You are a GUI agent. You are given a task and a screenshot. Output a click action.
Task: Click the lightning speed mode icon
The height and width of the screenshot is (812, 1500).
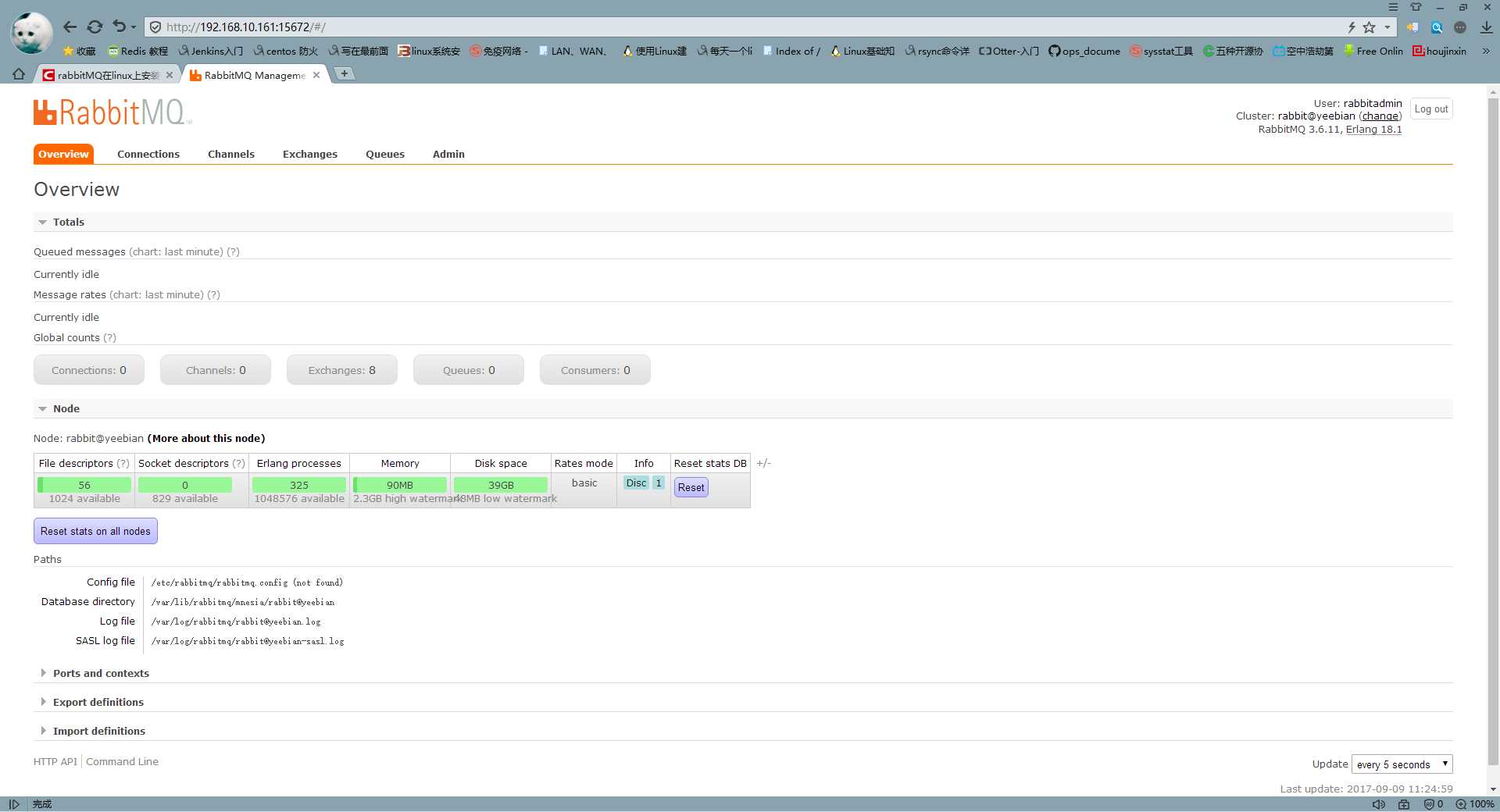(1351, 27)
